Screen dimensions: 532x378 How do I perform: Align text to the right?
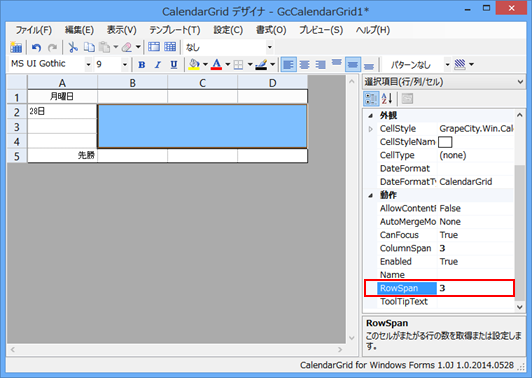321,64
